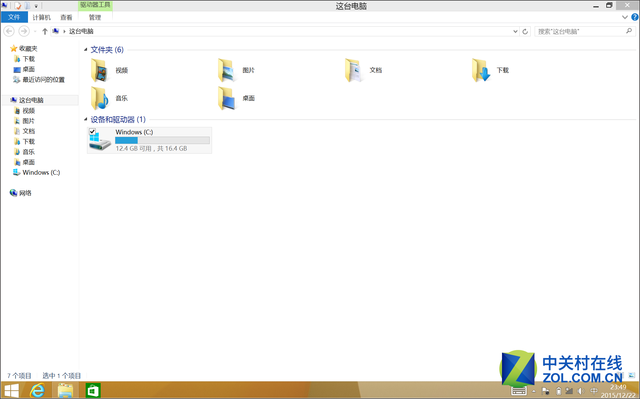This screenshot has height=399, width=640.
Task: Uncheck the Windows (C:) drive checkbox
Action: (92, 132)
